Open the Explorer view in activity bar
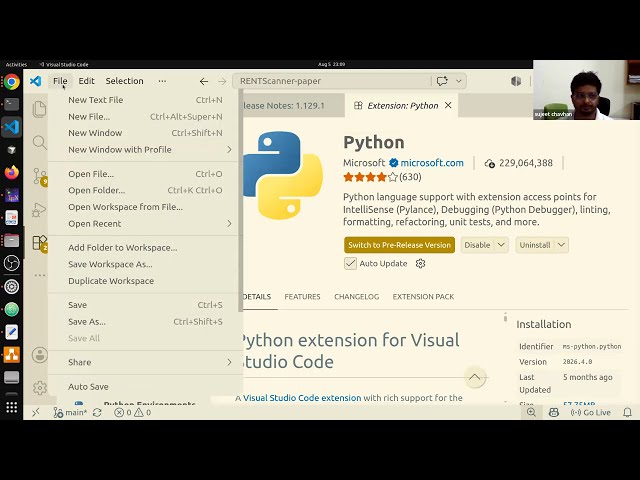Viewport: 640px width, 480px height. click(x=40, y=109)
